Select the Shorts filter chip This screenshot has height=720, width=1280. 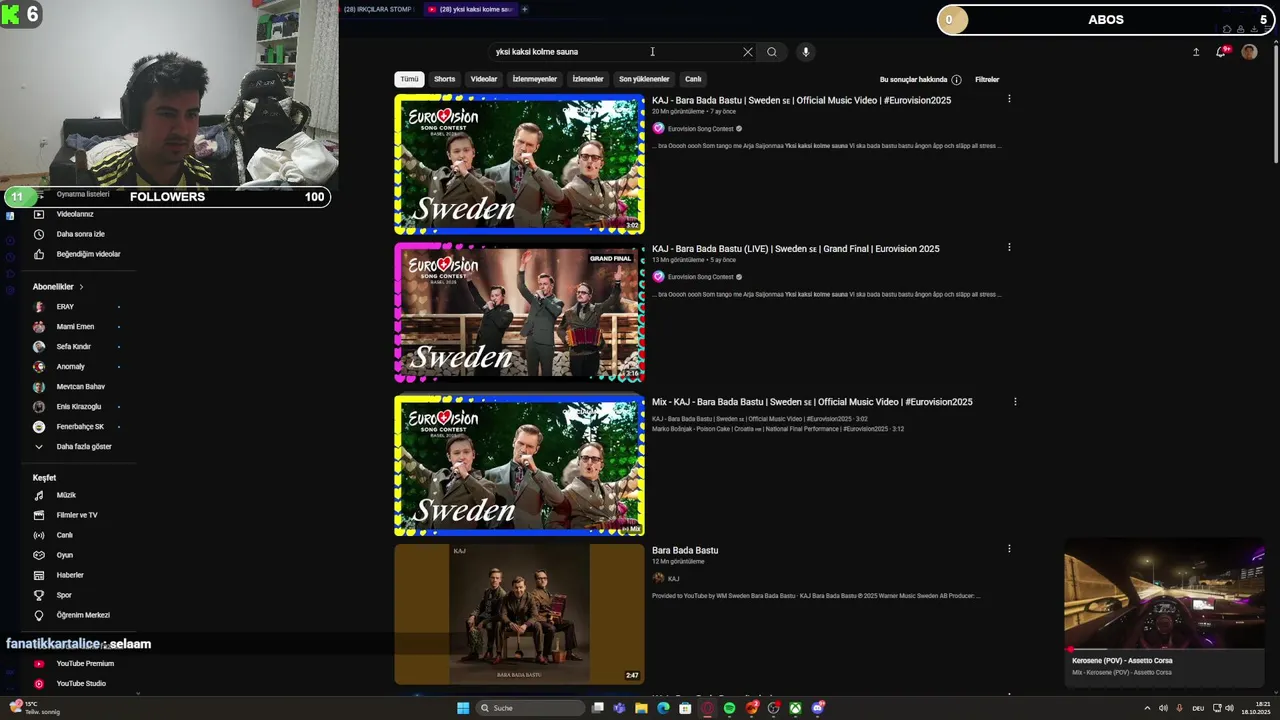point(445,79)
